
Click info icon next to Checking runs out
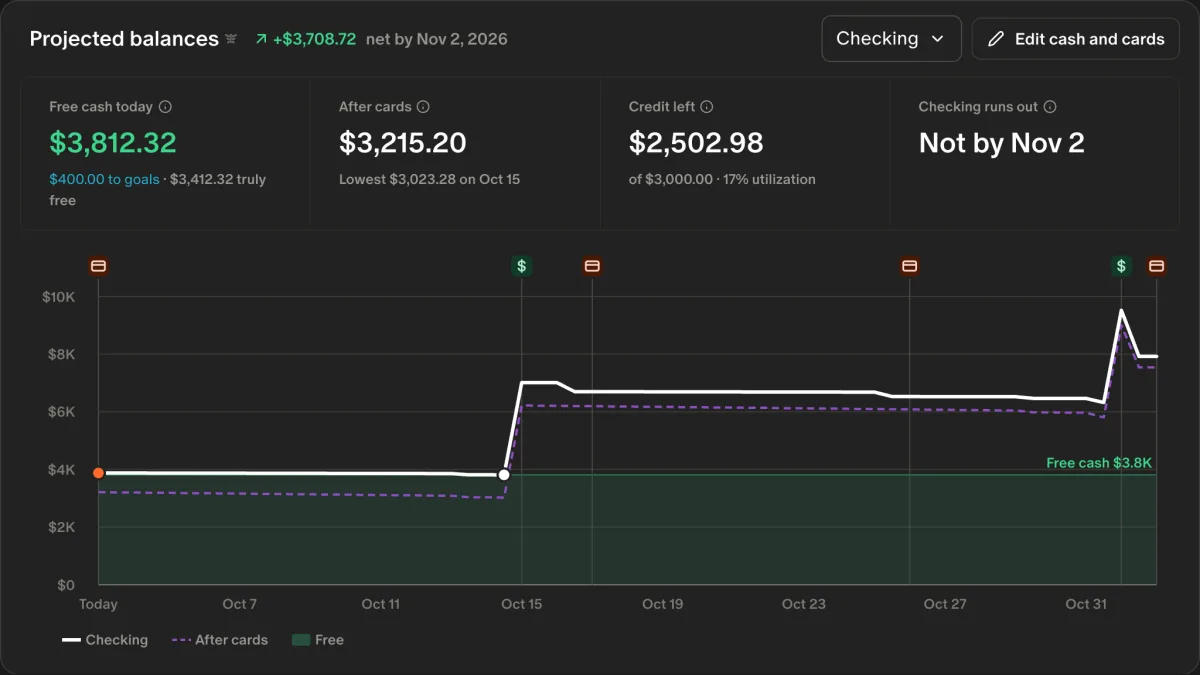tap(1050, 107)
